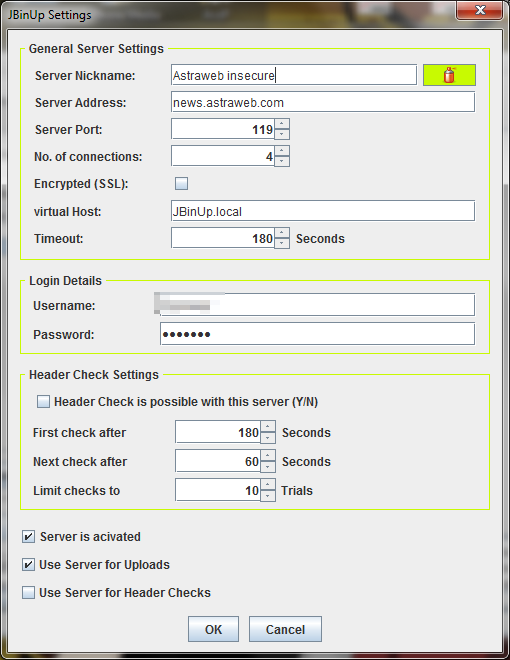
Task: Click the virtual Host text field
Action: [x=323, y=211]
